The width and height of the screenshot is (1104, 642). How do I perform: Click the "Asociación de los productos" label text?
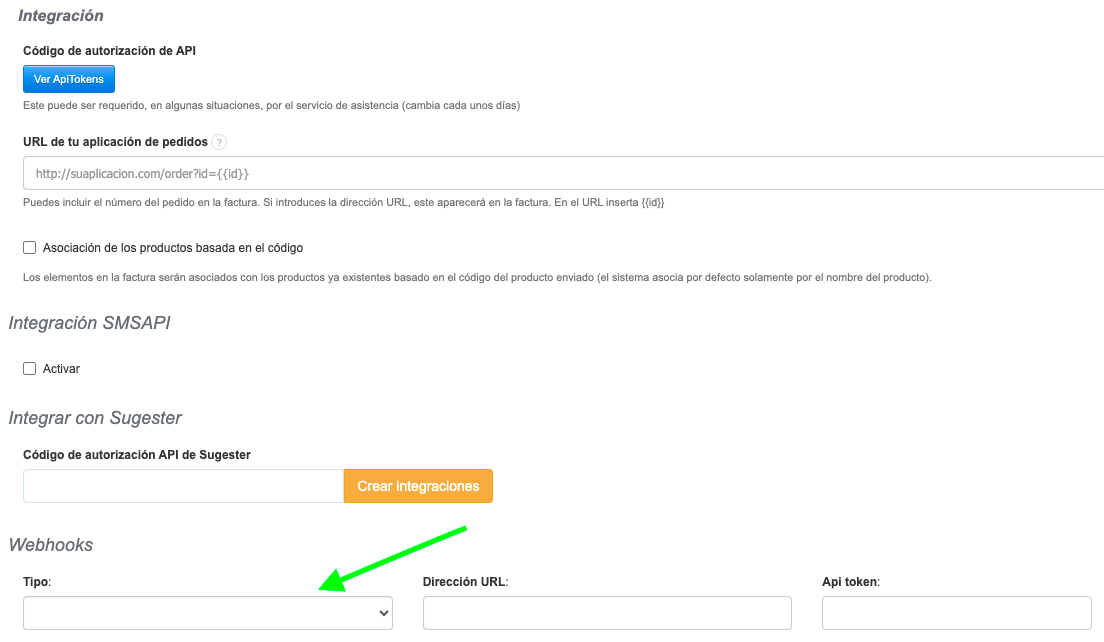click(173, 247)
